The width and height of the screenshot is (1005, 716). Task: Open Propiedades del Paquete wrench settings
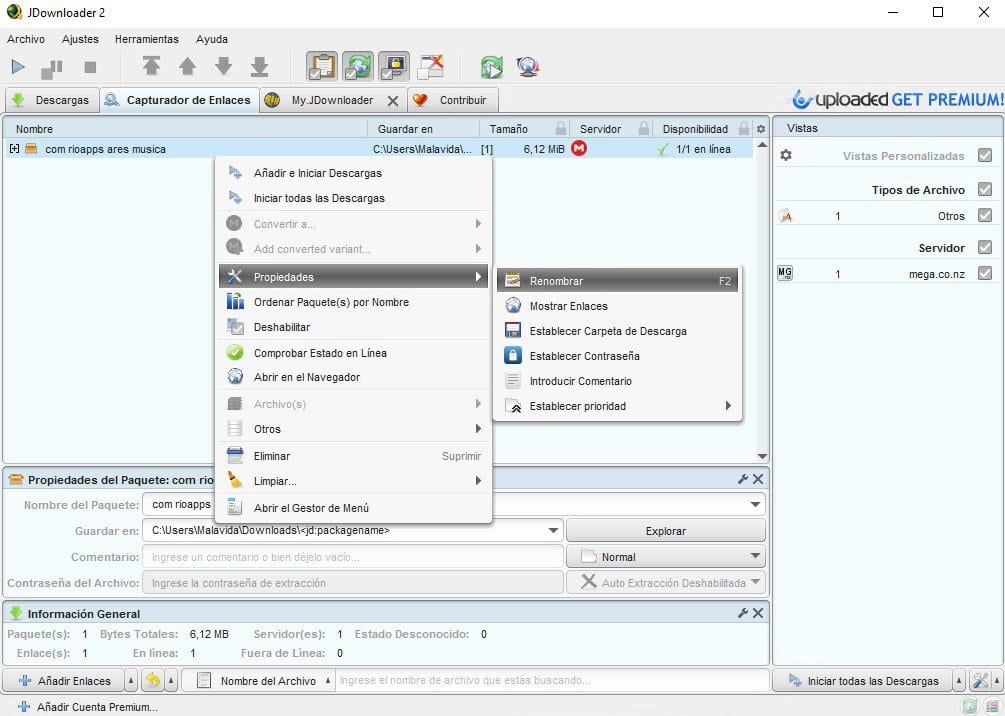coord(743,479)
